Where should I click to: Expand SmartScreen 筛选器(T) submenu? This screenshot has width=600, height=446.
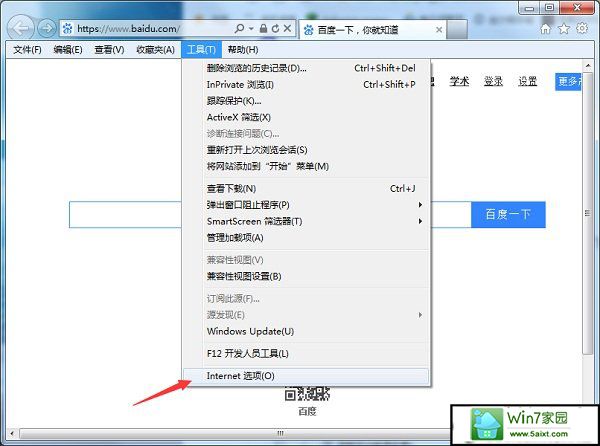pos(306,221)
